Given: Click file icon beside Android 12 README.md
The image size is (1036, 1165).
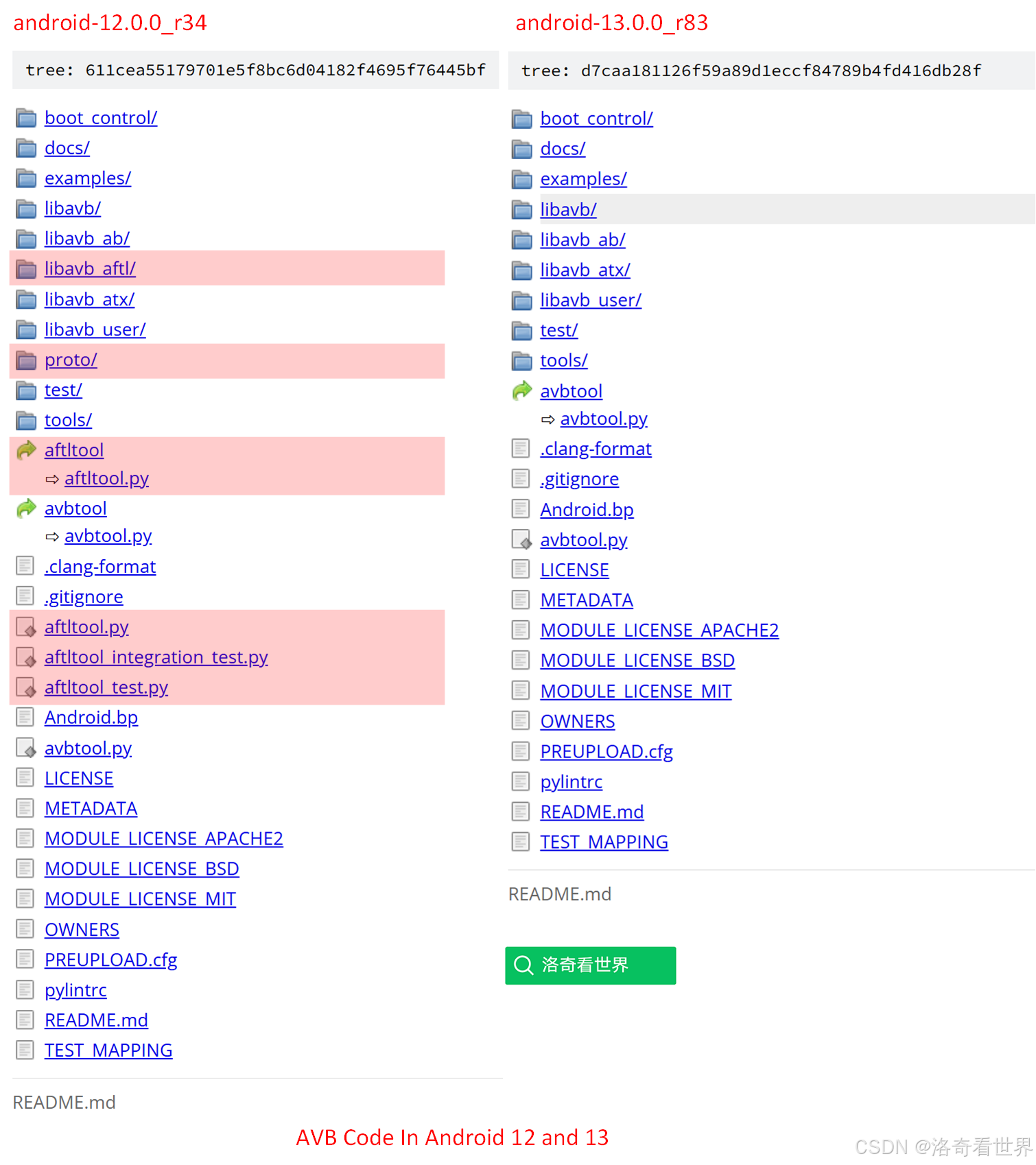Looking at the screenshot, I should pyautogui.click(x=25, y=1020).
